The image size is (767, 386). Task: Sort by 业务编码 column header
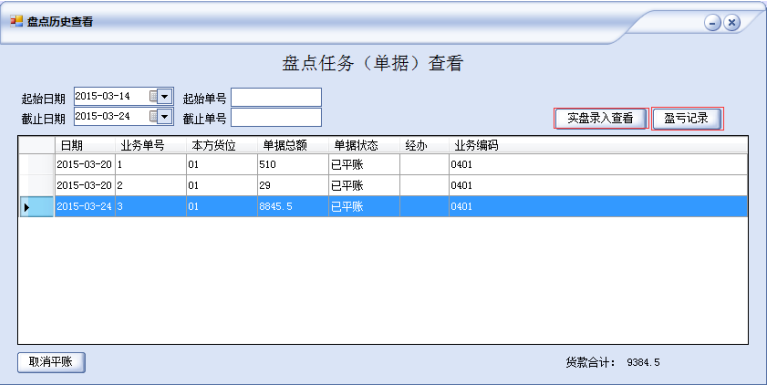coord(598,145)
